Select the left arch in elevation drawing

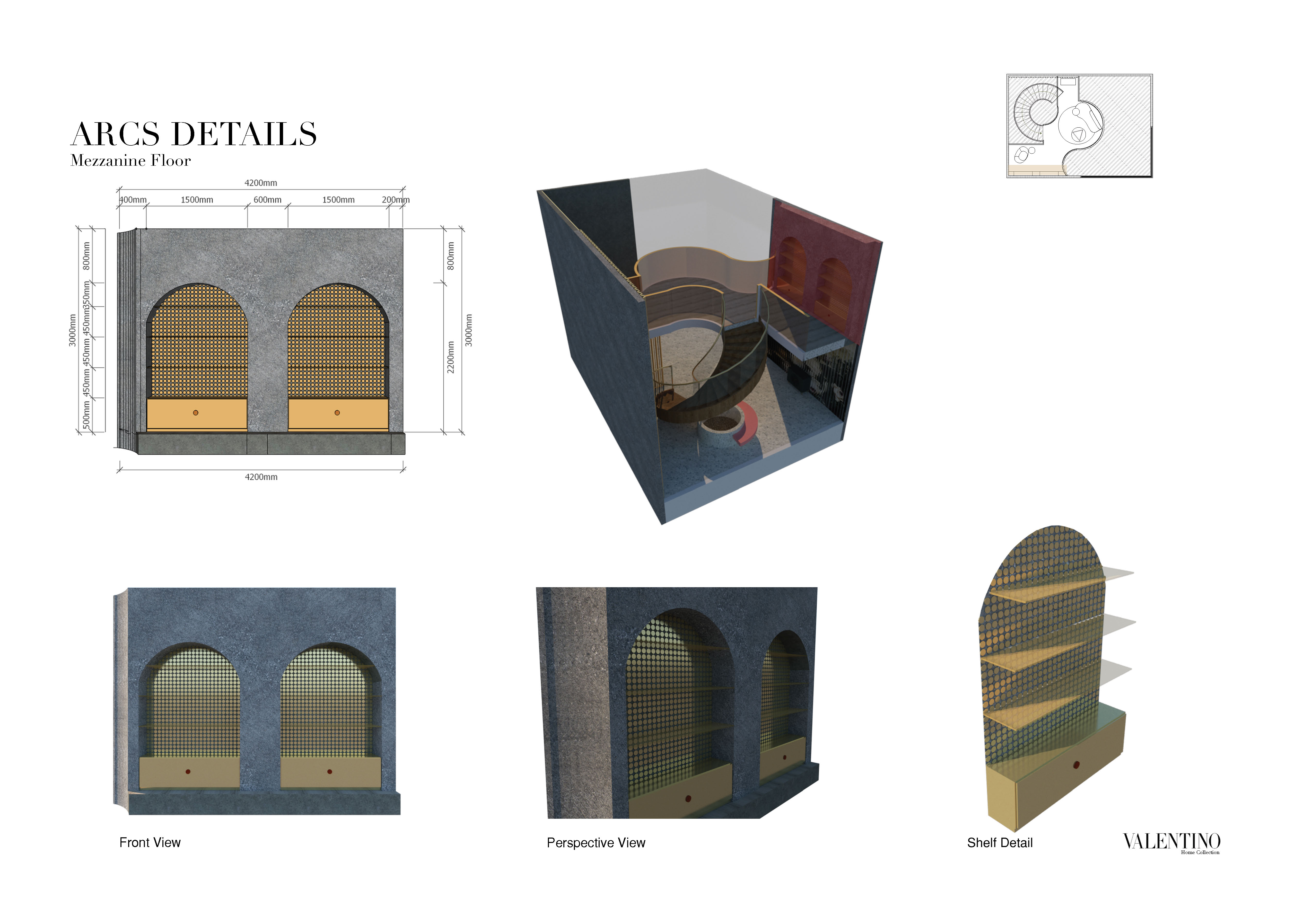[197, 341]
